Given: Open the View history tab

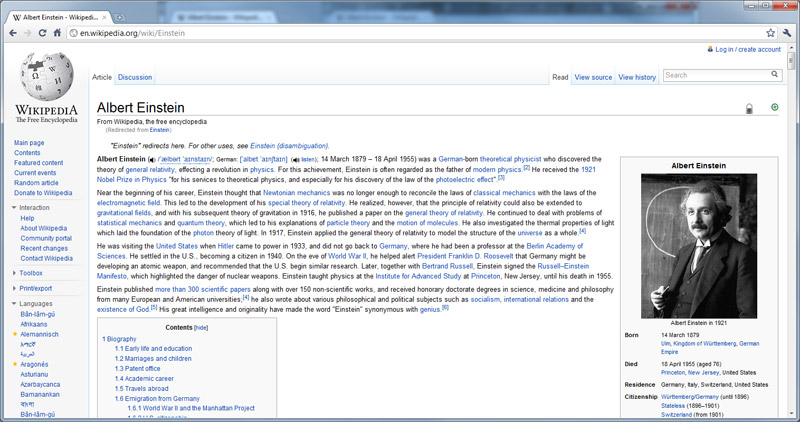Looking at the screenshot, I should click(637, 77).
